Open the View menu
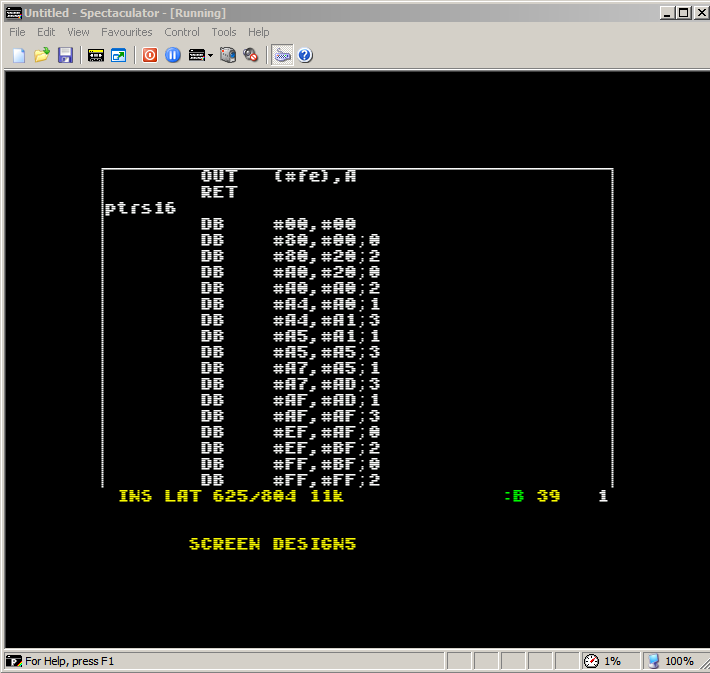This screenshot has width=710, height=673. pos(78,32)
